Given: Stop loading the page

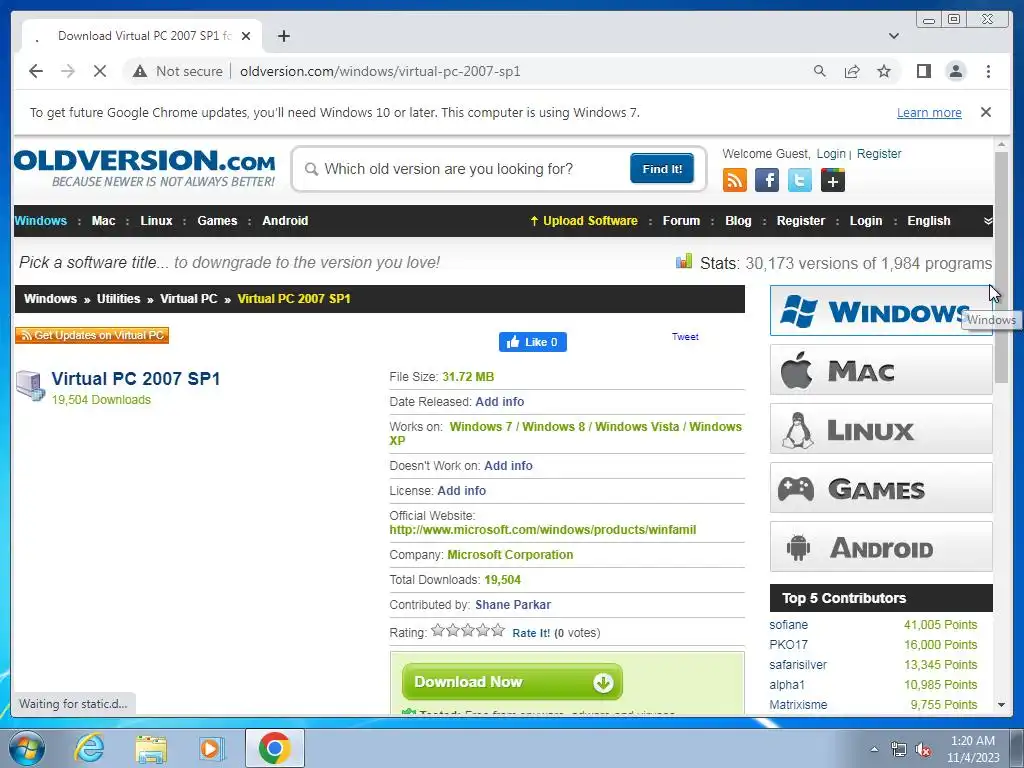Looking at the screenshot, I should [100, 71].
